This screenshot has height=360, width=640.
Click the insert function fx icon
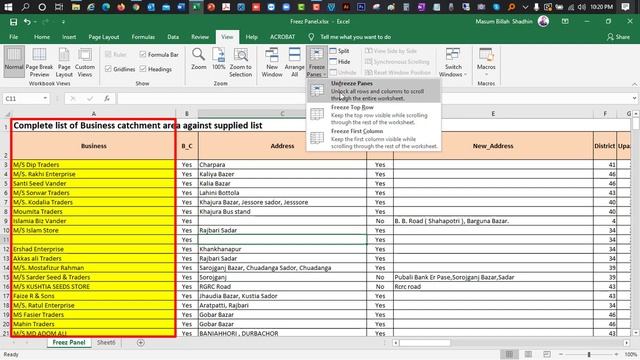(x=107, y=98)
